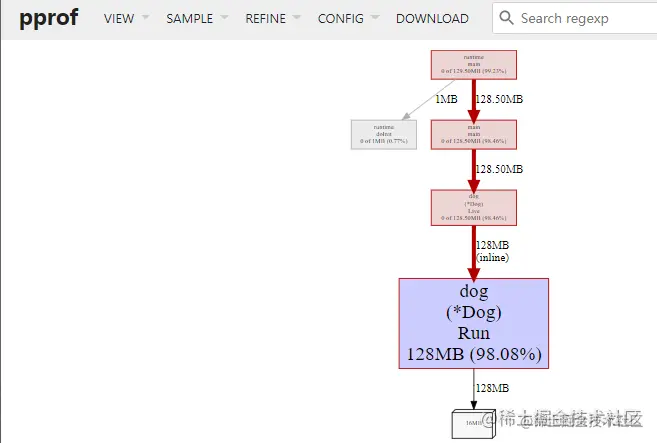
Task: Expand the CONFIG dropdown arrow
Action: tap(375, 17)
